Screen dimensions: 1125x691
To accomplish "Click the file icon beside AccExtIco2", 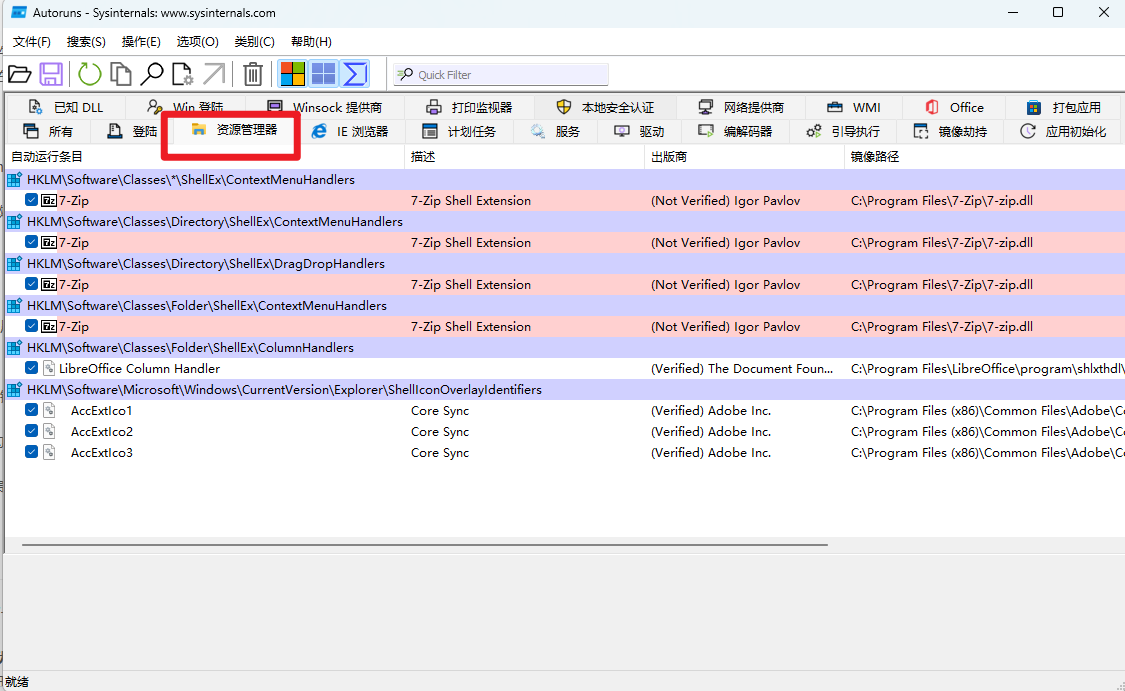I will click(x=49, y=431).
